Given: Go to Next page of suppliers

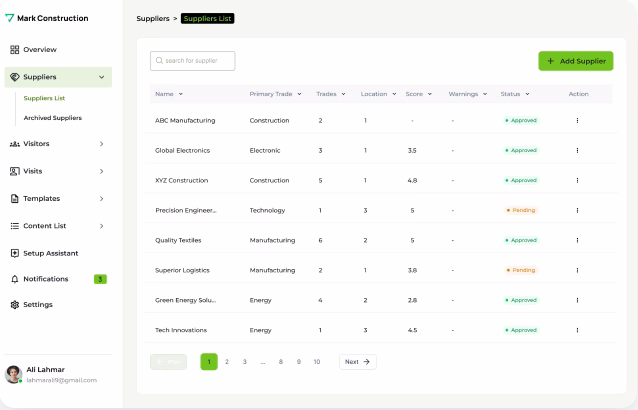Looking at the screenshot, I should point(357,362).
